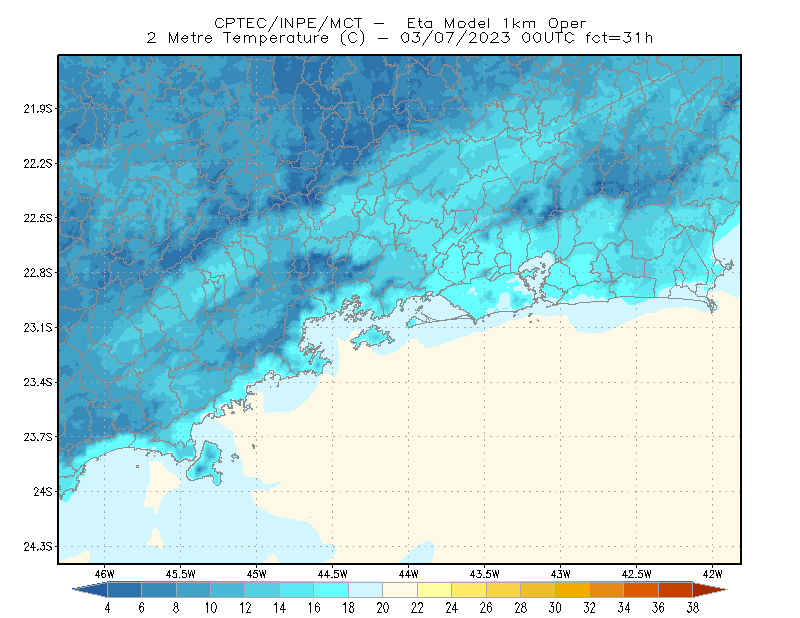Click the 20-22 cream legend swatch
800x618 pixels.
coord(400,590)
